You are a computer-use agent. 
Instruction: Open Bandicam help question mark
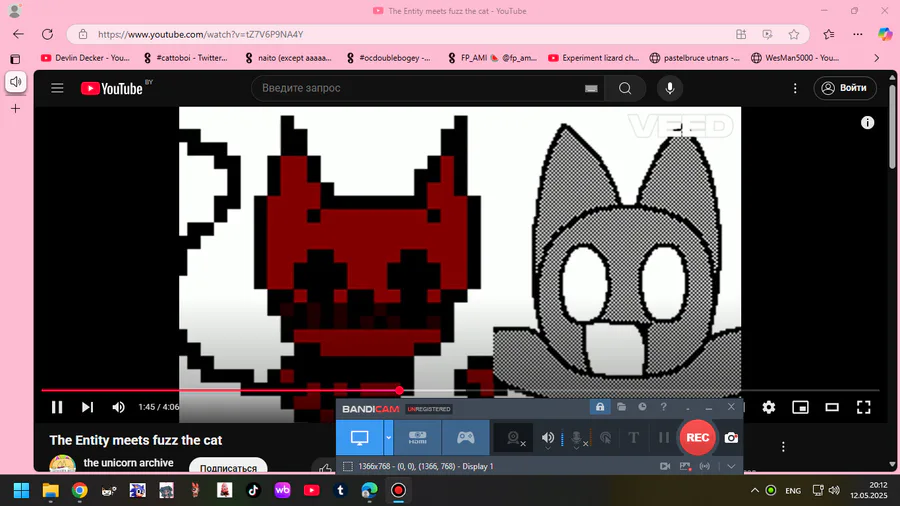[664, 407]
